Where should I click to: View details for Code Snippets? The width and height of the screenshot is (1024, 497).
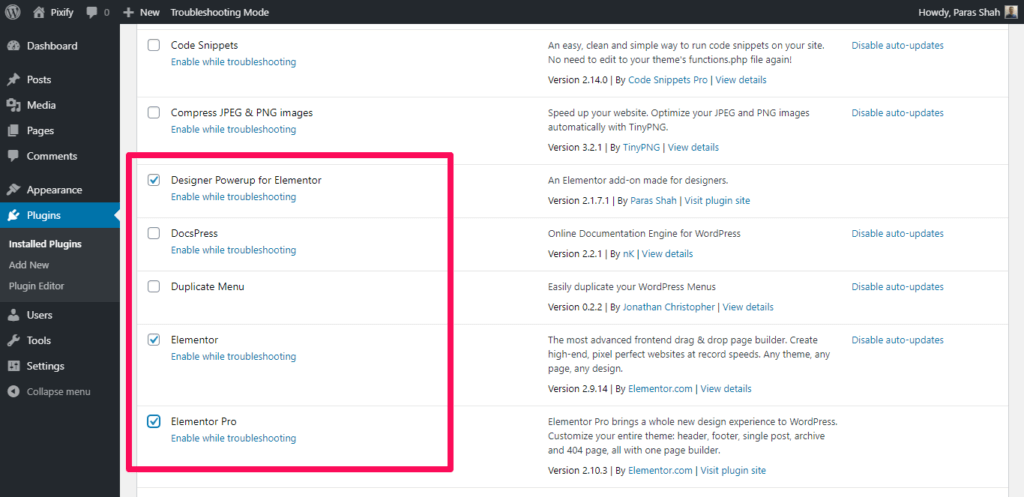click(741, 80)
